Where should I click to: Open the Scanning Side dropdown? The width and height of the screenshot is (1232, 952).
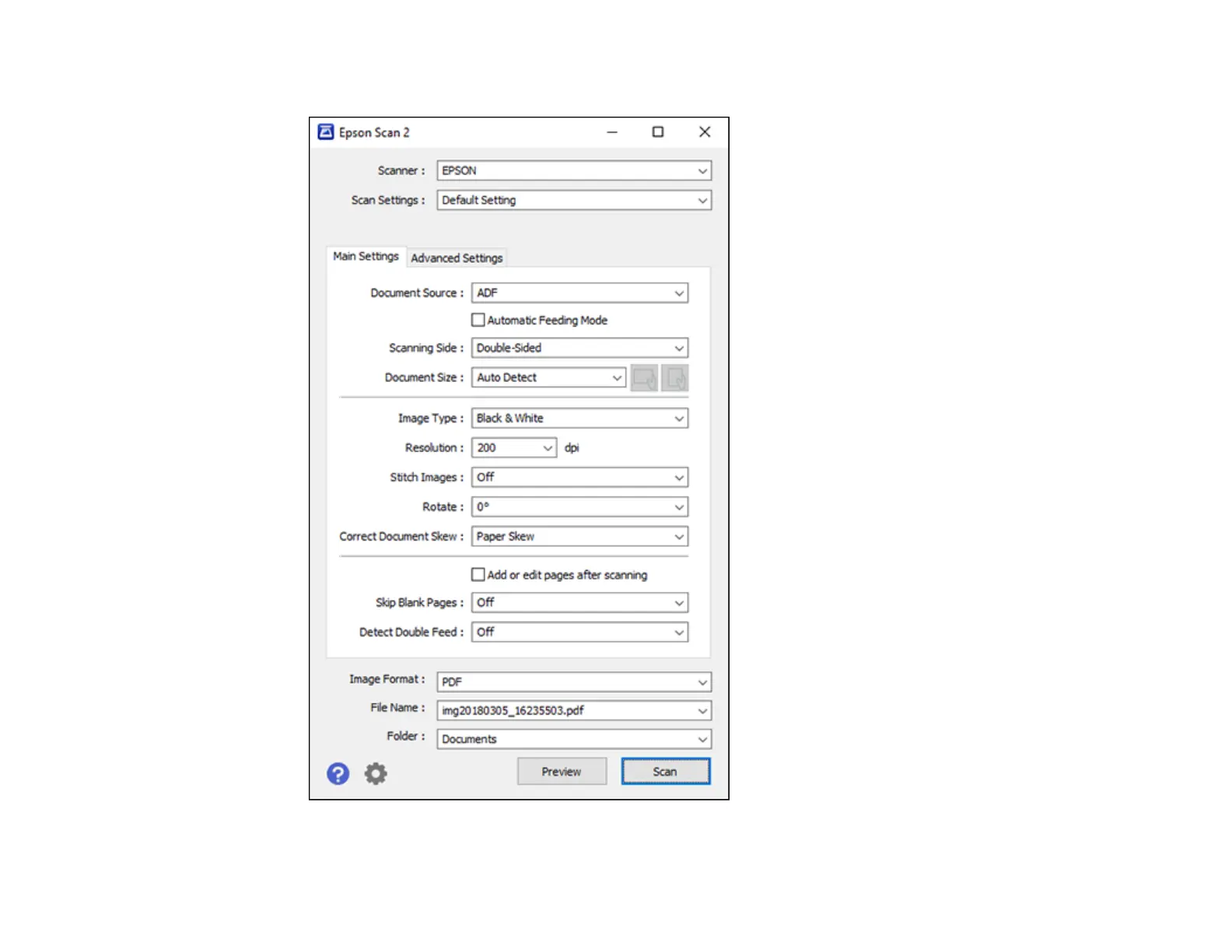pos(579,348)
